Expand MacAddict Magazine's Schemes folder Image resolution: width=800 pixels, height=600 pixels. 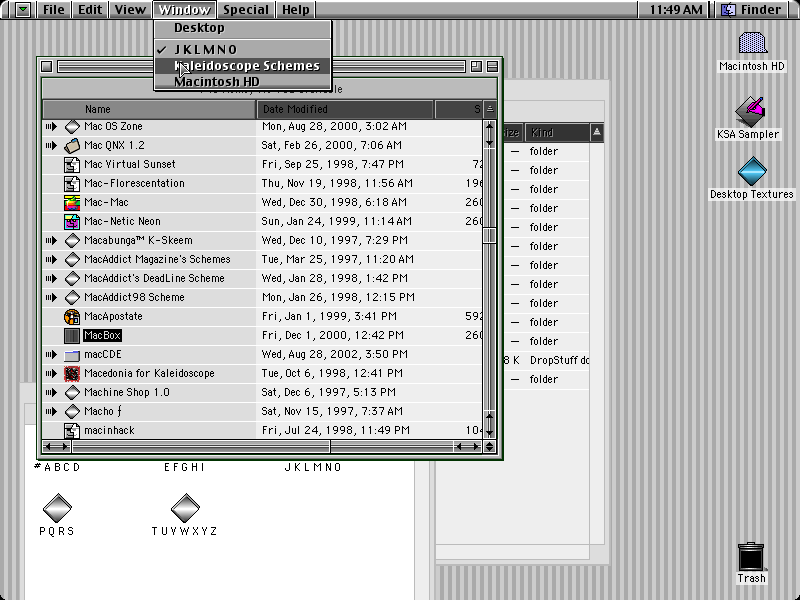point(51,259)
